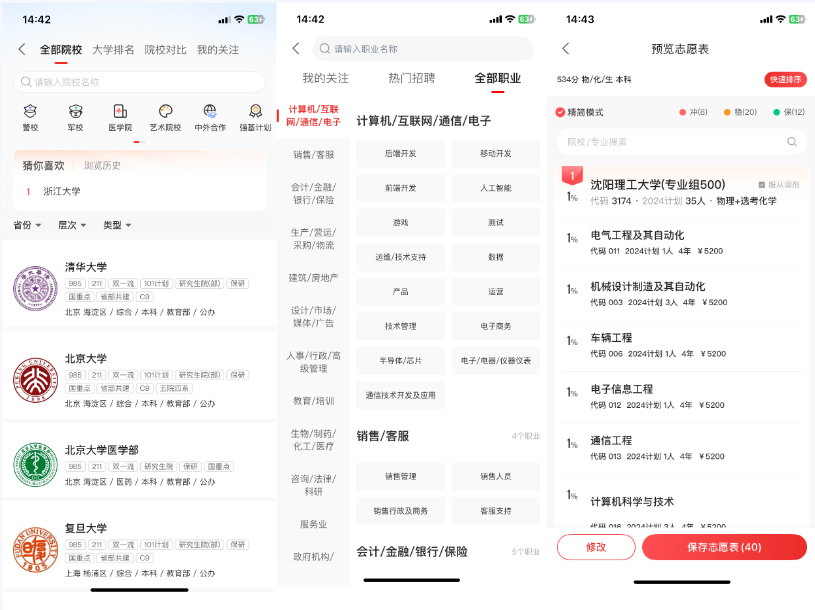This screenshot has width=815, height=610.
Task: Expand the 层次 dropdown filter
Action: coord(72,225)
